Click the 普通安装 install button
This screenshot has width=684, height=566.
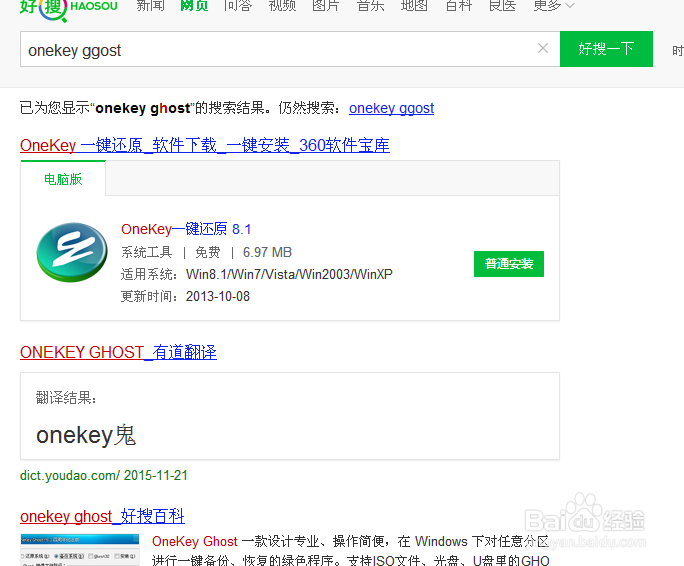coord(509,264)
